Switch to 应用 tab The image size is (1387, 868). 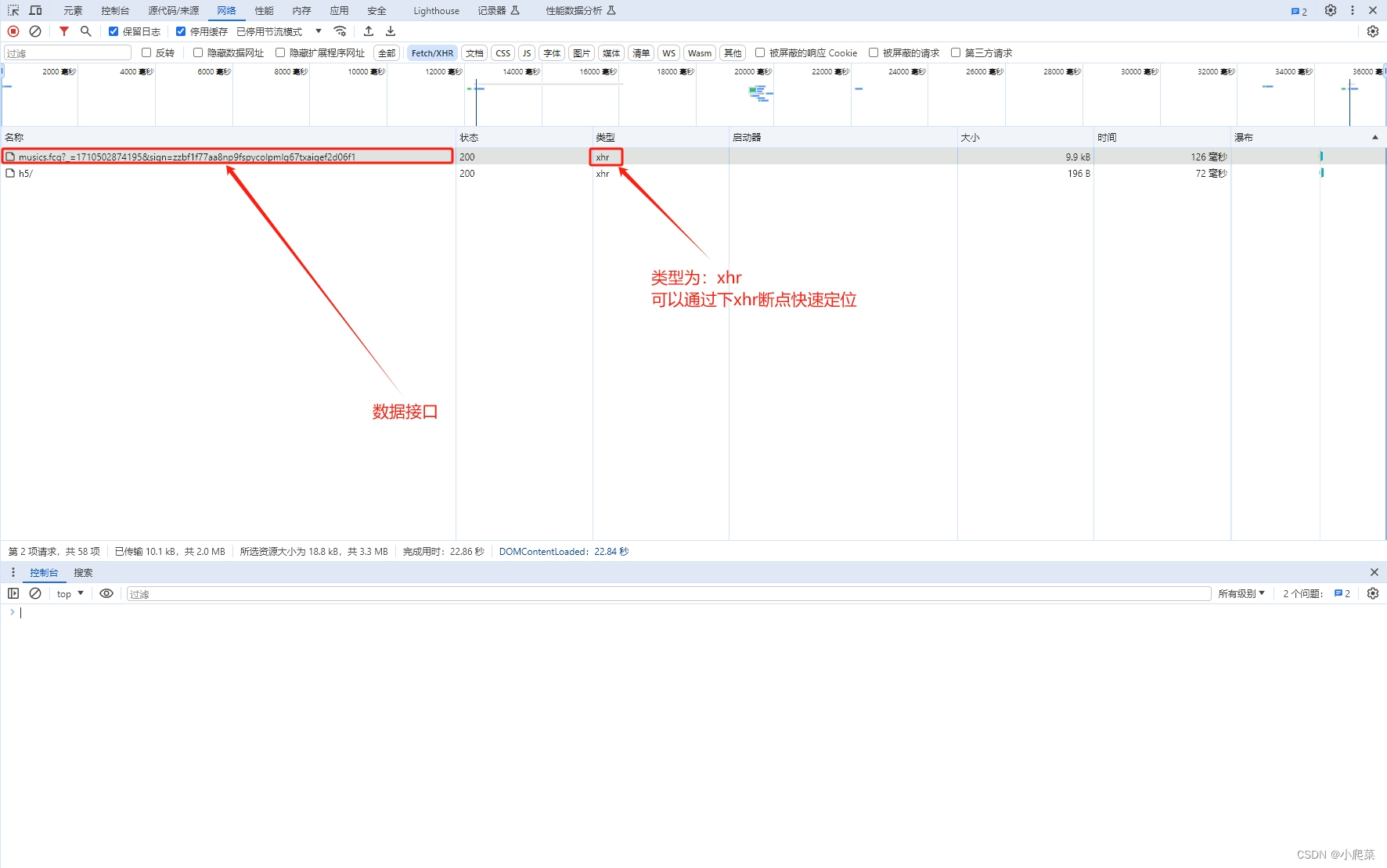[x=339, y=10]
